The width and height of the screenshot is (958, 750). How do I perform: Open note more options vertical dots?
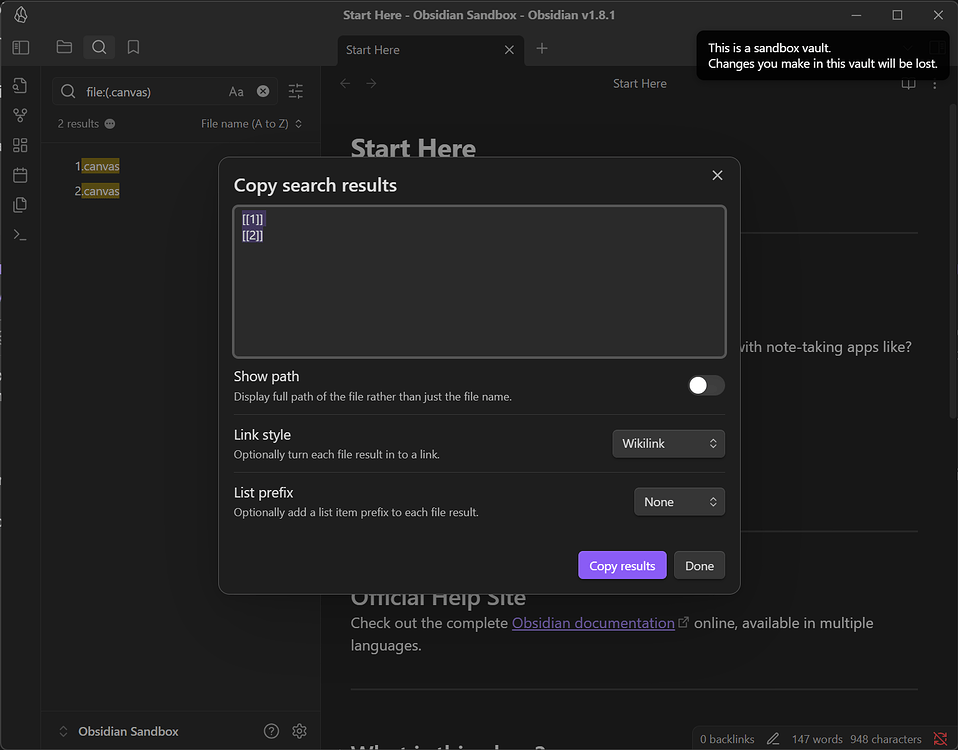point(934,84)
